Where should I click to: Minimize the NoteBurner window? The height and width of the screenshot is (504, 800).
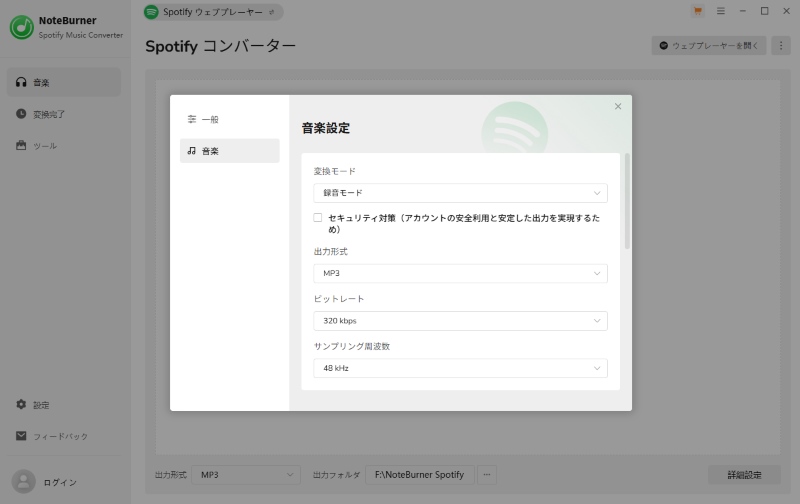tap(742, 11)
